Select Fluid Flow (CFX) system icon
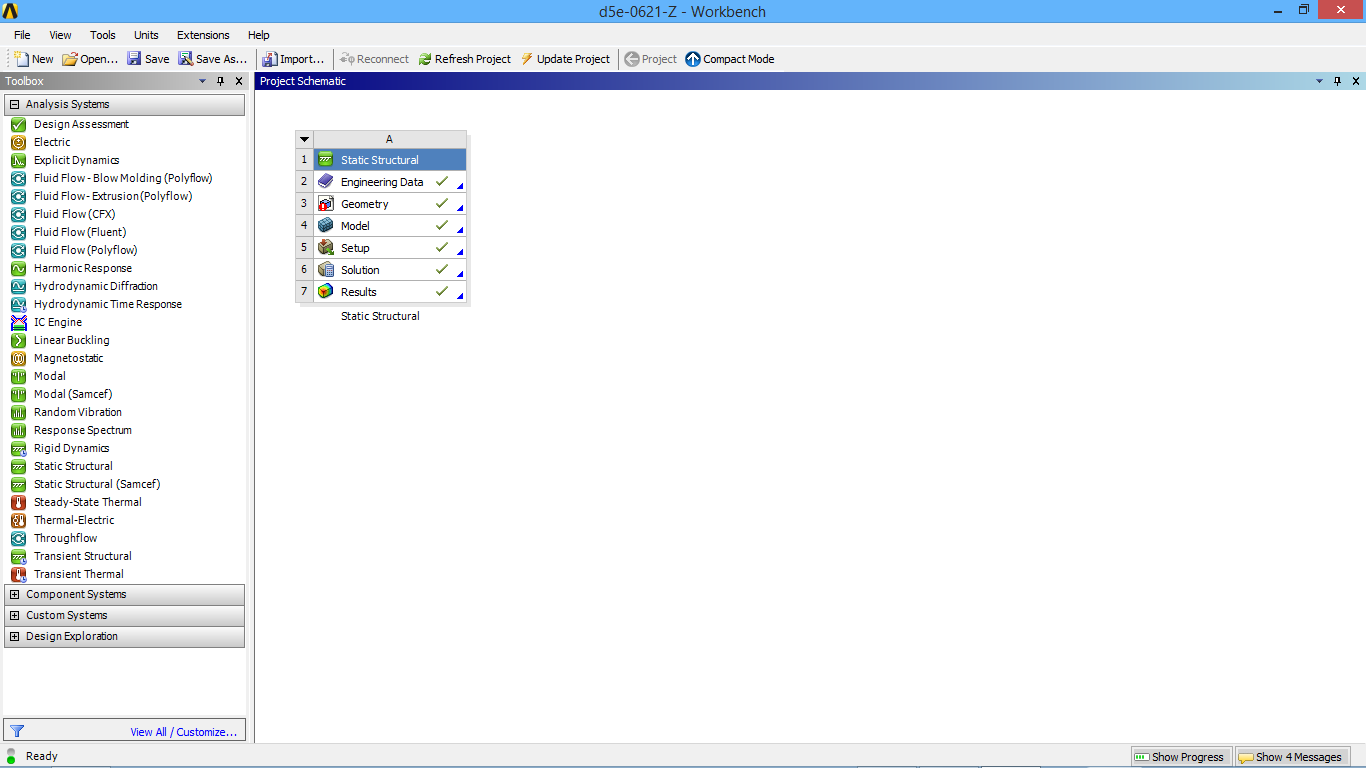The width and height of the screenshot is (1366, 768). click(x=18, y=214)
